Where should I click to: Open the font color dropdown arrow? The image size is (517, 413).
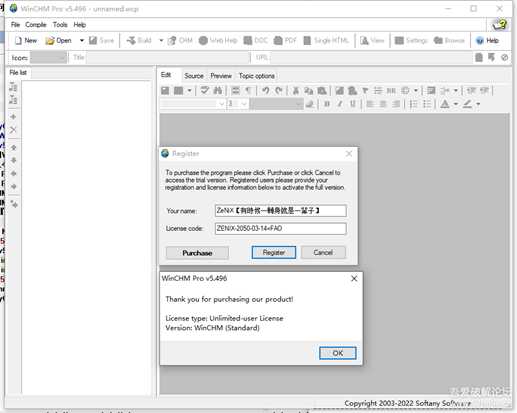tap(456, 104)
